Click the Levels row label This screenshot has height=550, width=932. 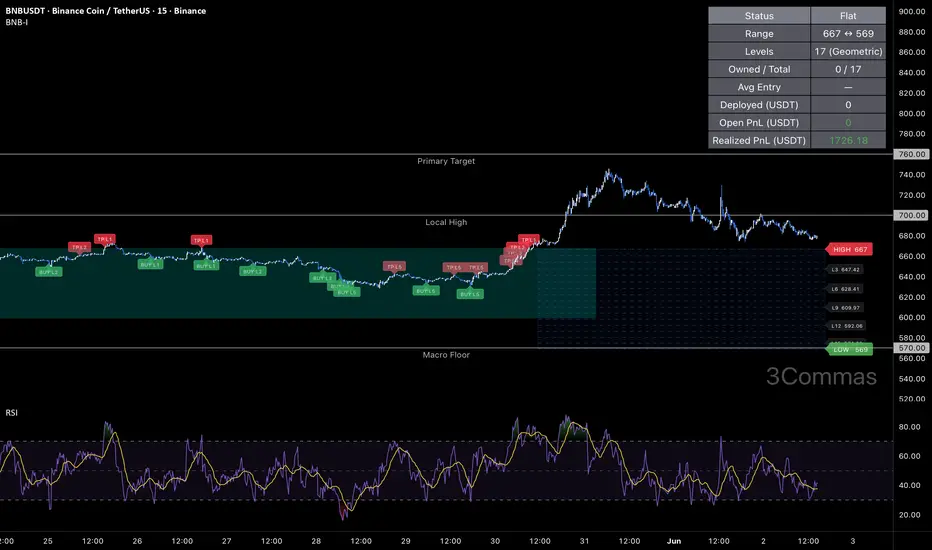pyautogui.click(x=759, y=51)
